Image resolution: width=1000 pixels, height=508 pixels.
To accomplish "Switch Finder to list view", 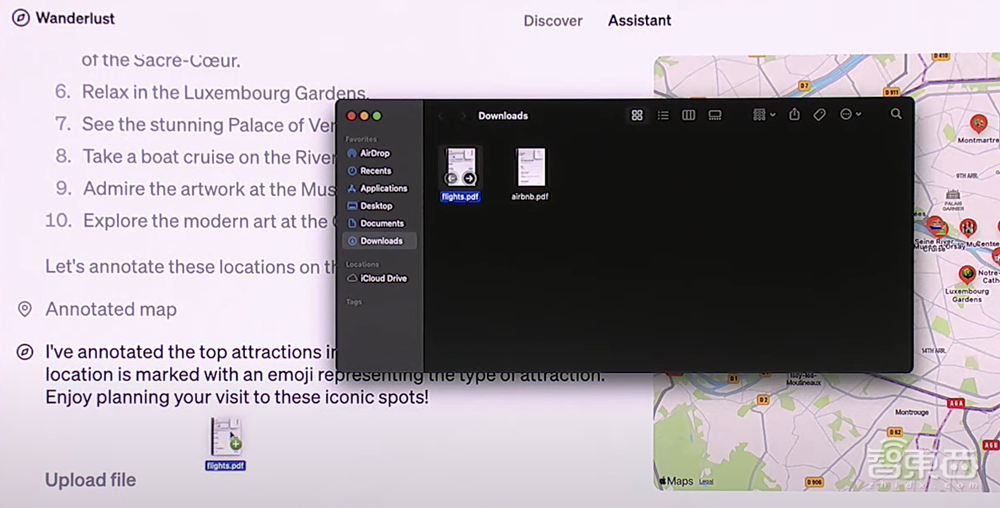I will point(663,115).
